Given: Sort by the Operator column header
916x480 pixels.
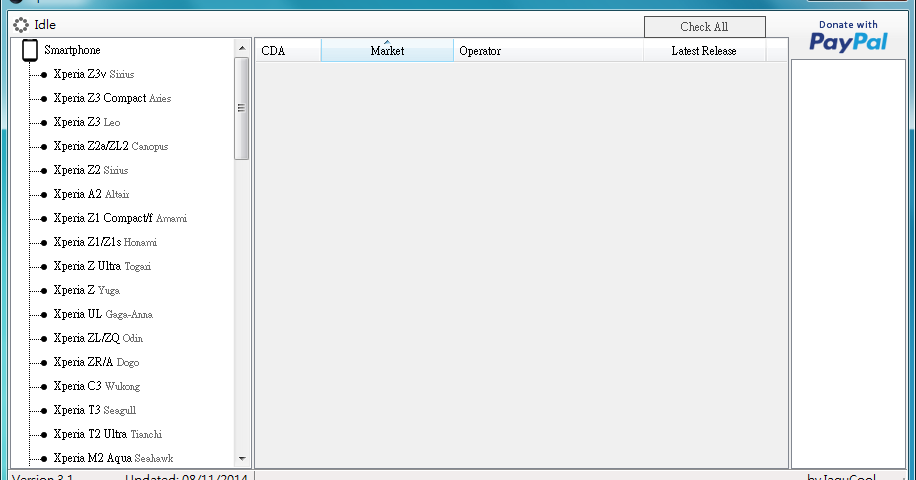Looking at the screenshot, I should [549, 51].
